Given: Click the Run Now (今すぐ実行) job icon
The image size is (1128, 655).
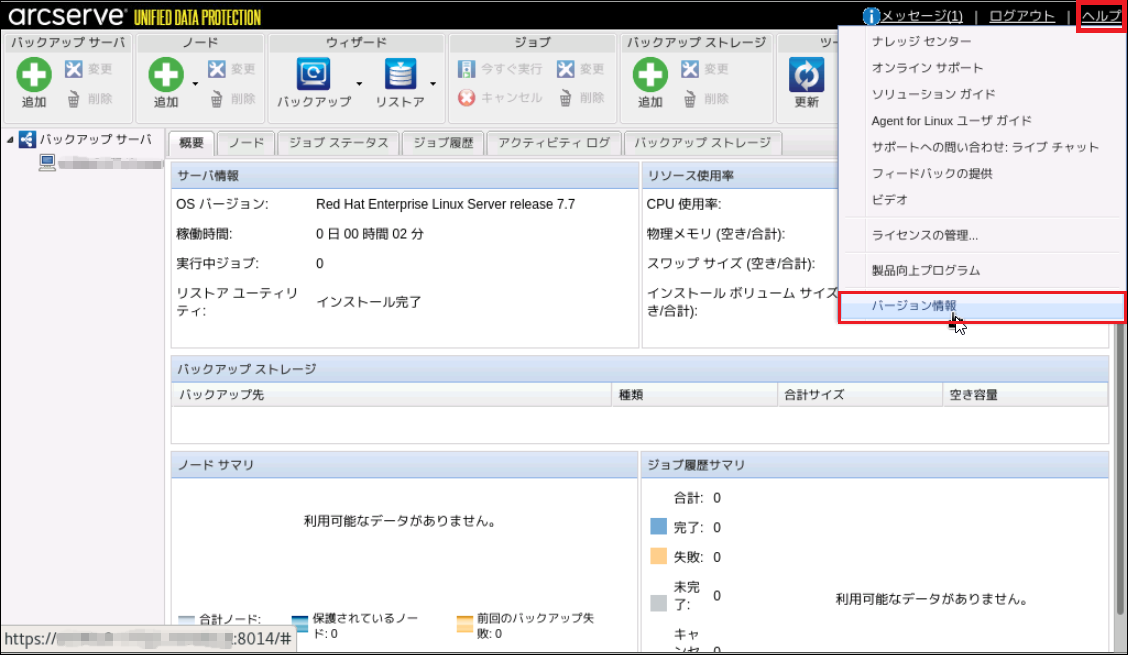Looking at the screenshot, I should (467, 69).
